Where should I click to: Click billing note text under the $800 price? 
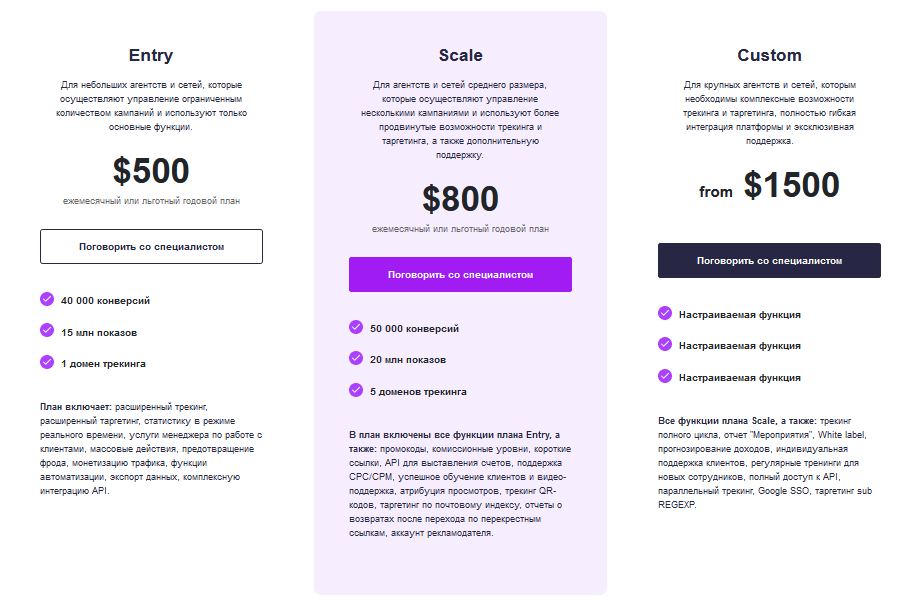[460, 229]
